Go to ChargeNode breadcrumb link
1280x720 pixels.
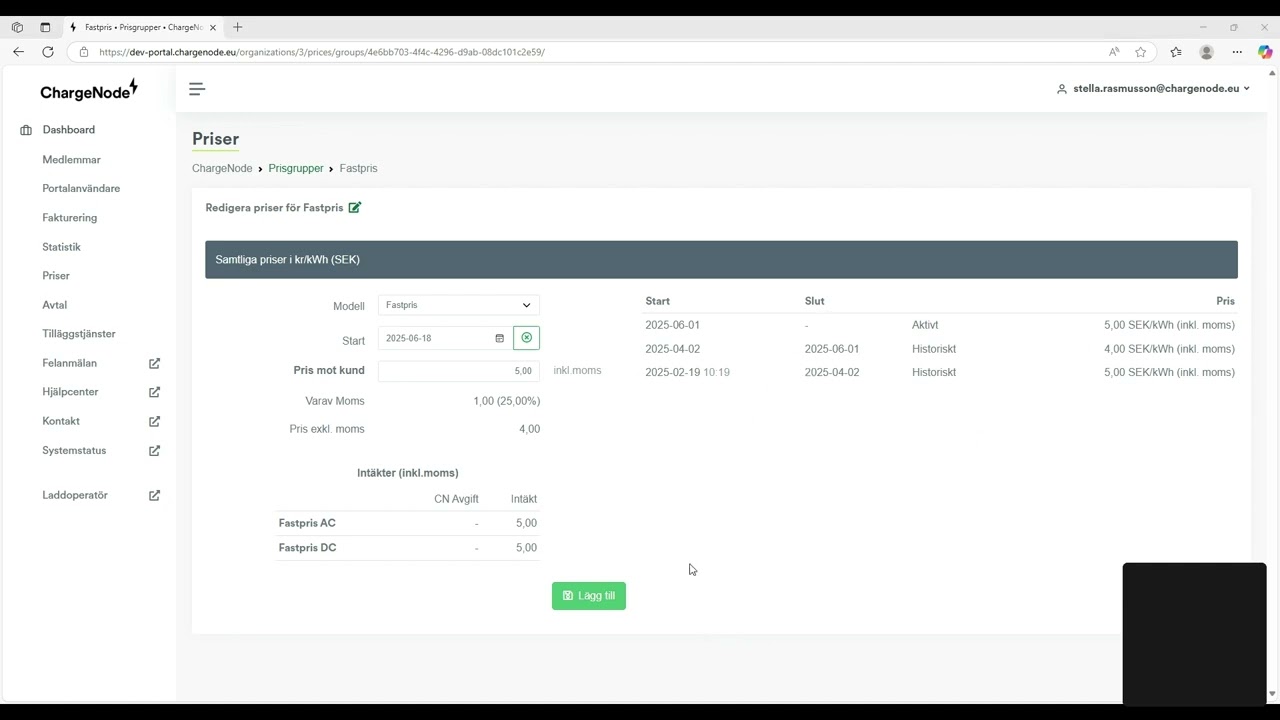coord(222,168)
